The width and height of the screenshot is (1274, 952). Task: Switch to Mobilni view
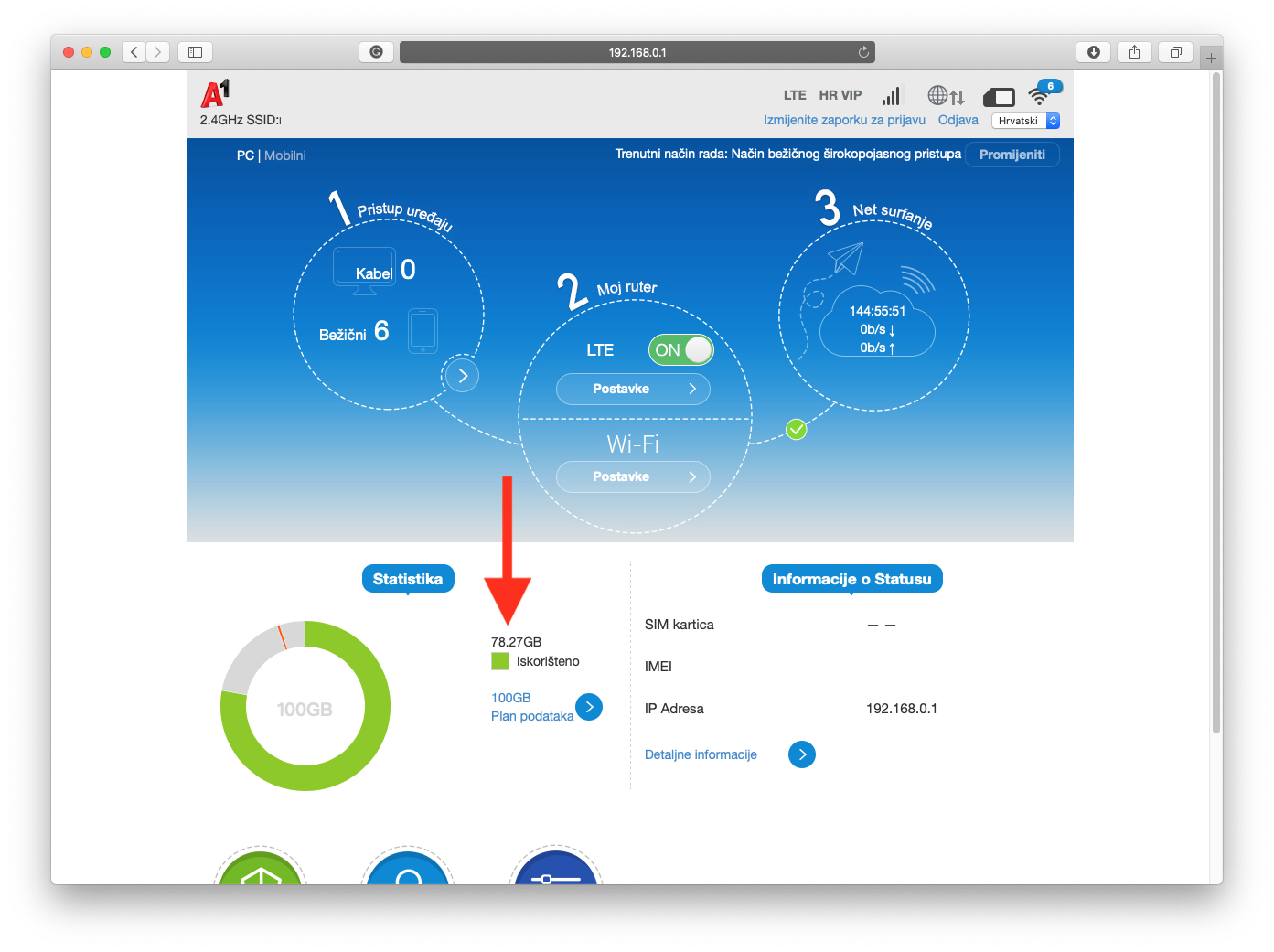(x=285, y=155)
